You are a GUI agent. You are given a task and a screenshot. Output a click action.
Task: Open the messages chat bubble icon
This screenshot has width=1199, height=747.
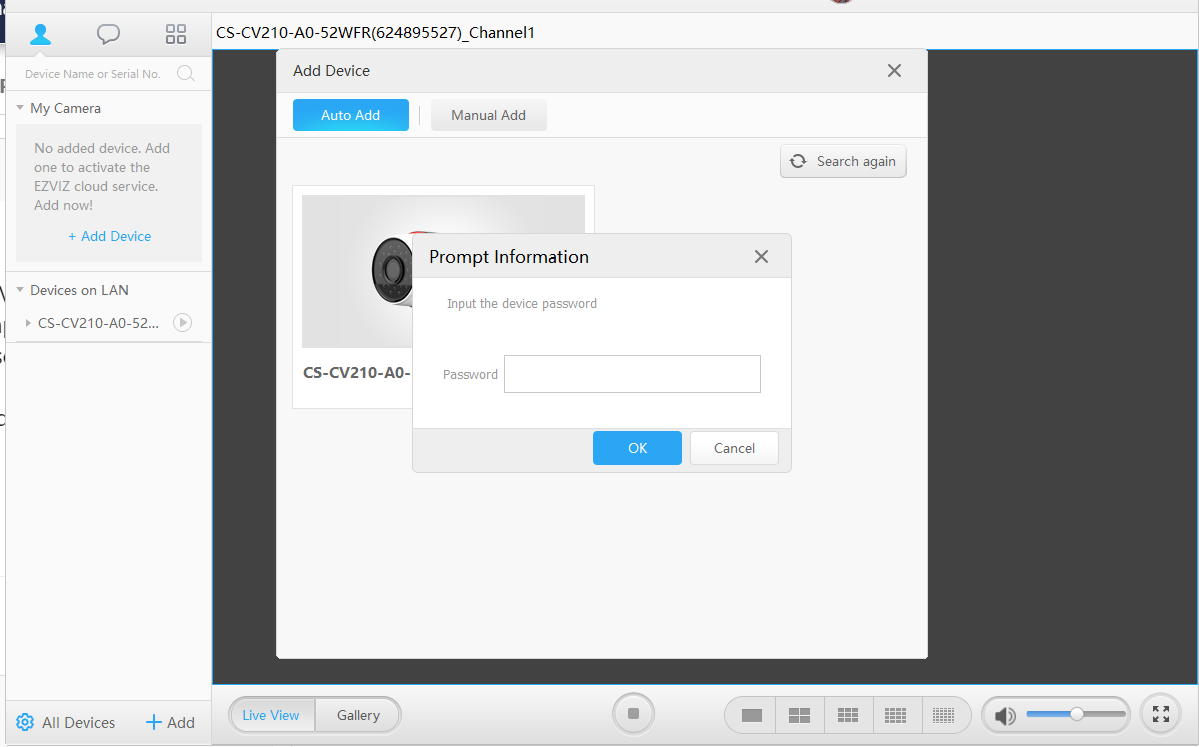[108, 34]
